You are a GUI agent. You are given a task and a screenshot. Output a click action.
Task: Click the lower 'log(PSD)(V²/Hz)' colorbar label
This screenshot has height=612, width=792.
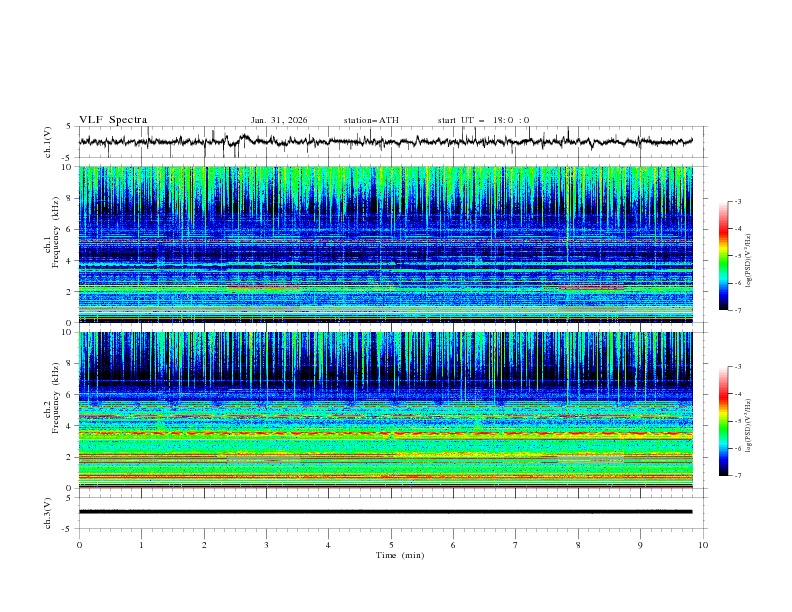pyautogui.click(x=748, y=426)
